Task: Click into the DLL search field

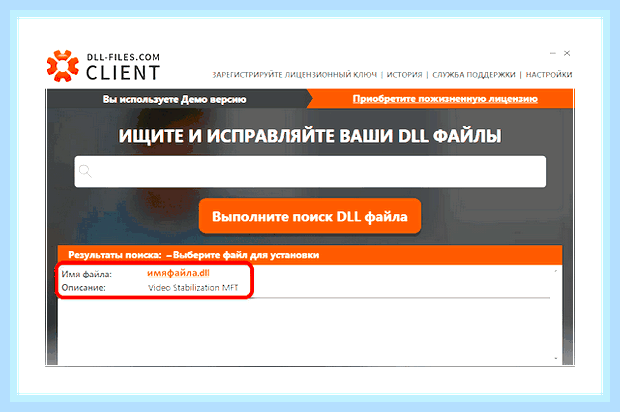Action: coord(310,172)
